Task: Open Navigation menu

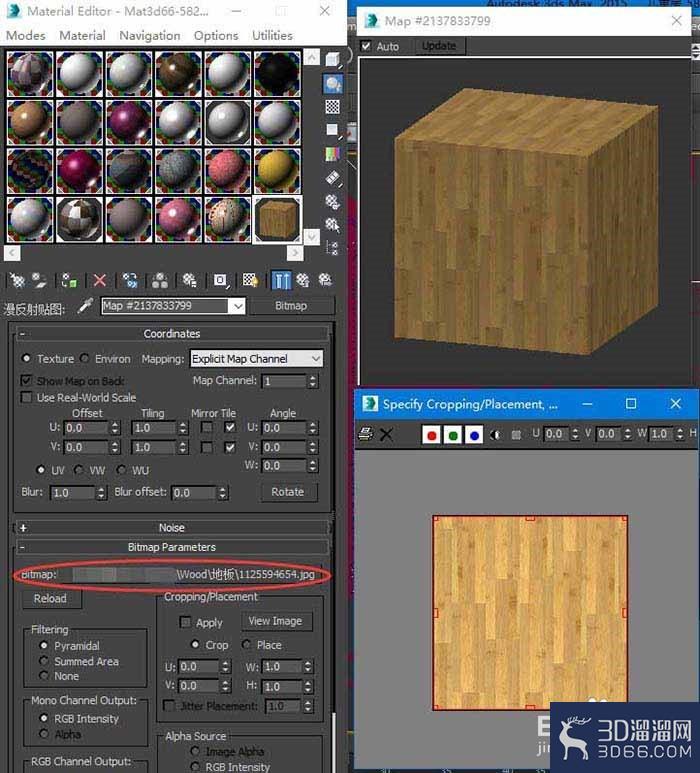Action: point(150,35)
